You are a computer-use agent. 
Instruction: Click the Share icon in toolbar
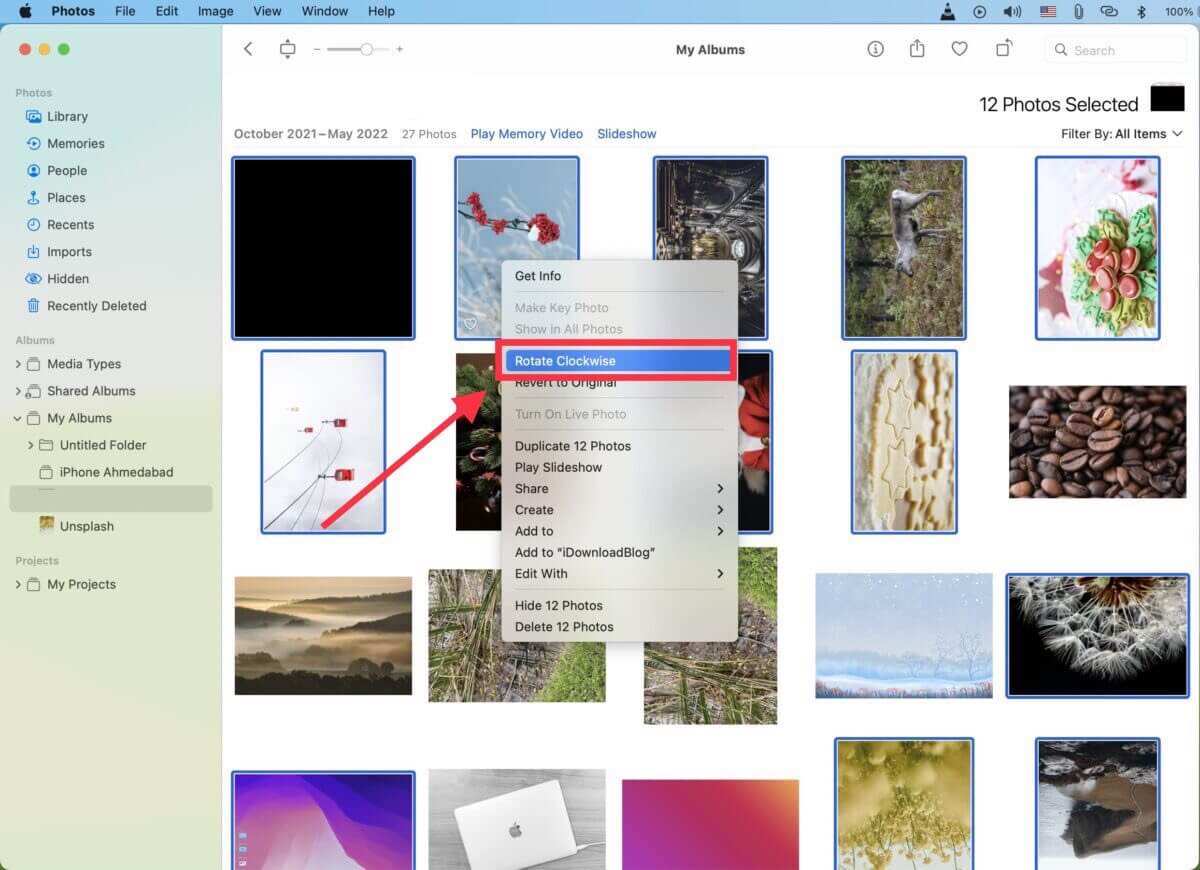click(x=917, y=49)
